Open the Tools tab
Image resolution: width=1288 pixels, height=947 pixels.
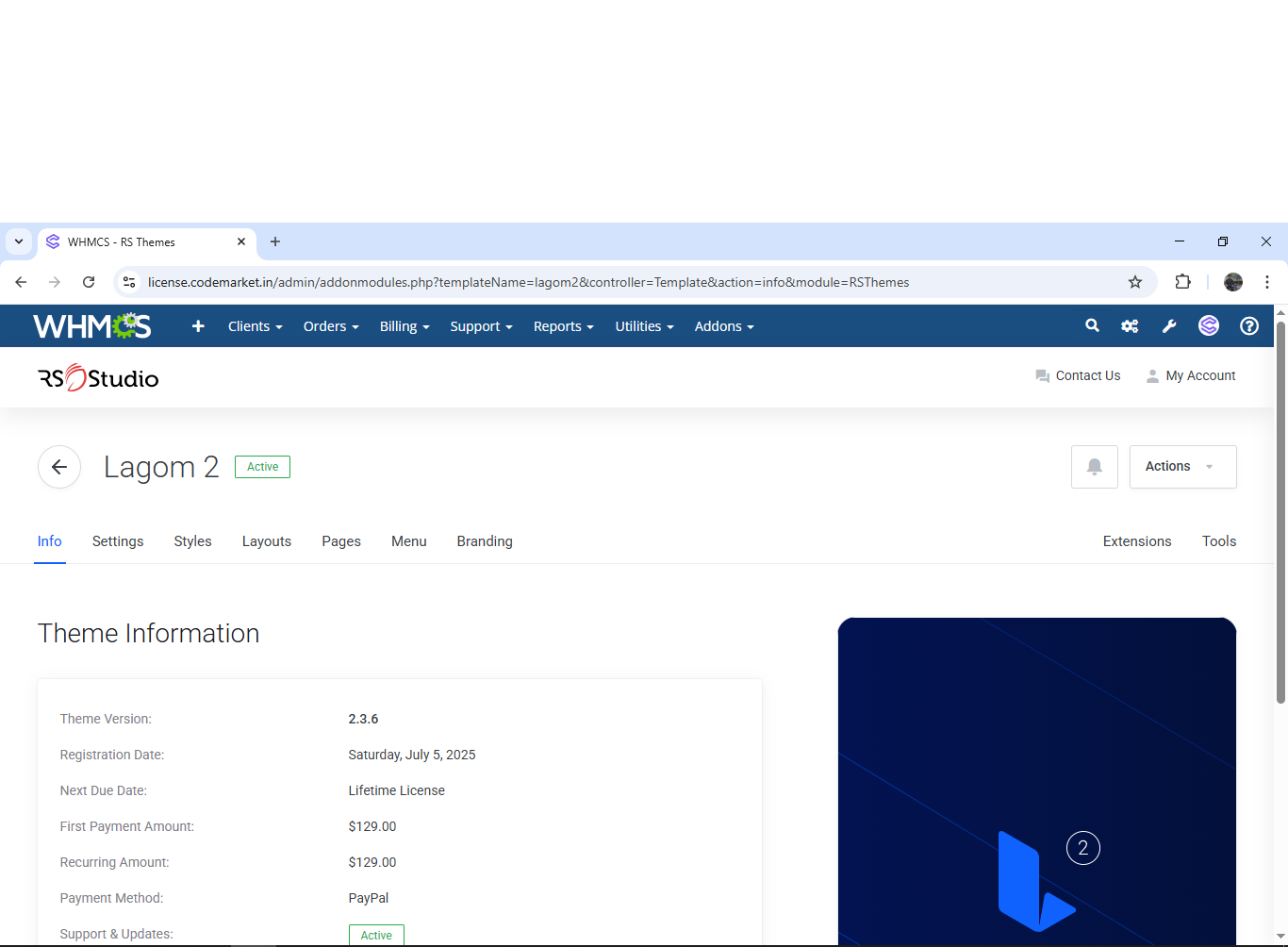tap(1219, 541)
